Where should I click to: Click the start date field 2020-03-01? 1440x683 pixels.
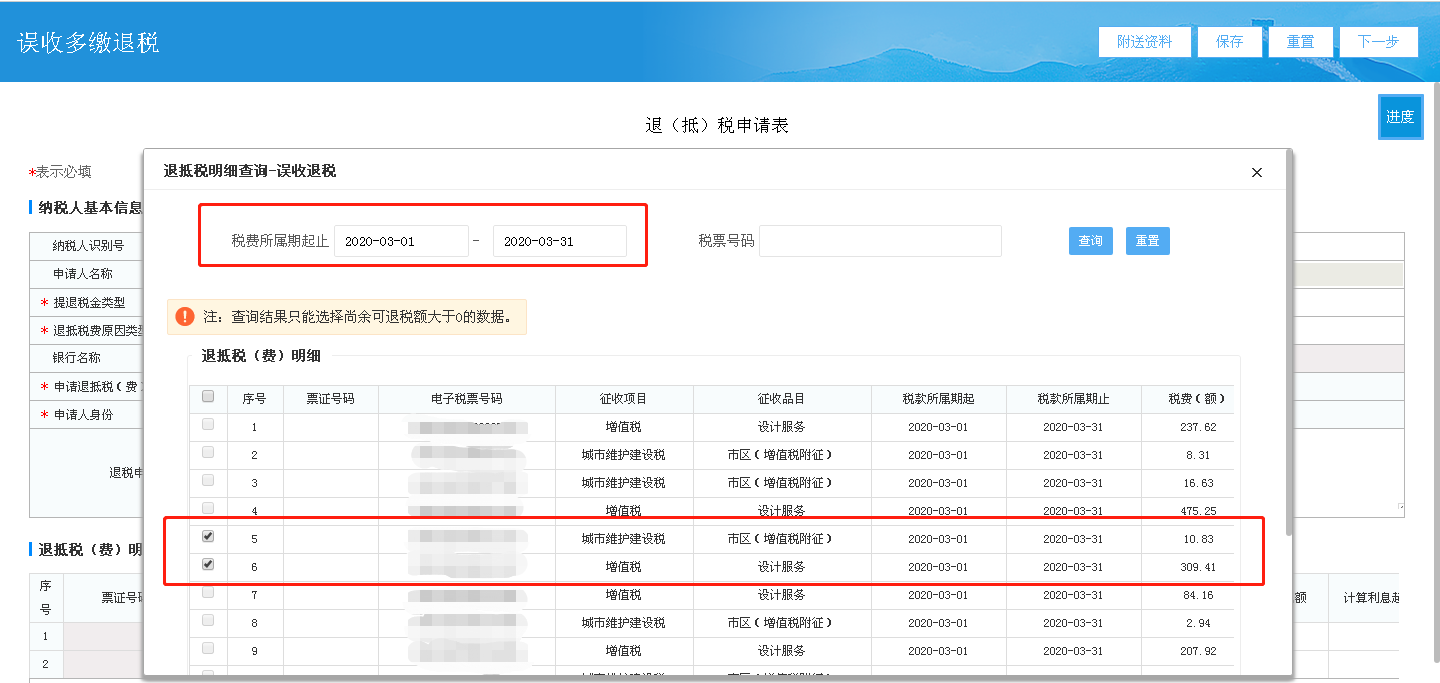401,241
